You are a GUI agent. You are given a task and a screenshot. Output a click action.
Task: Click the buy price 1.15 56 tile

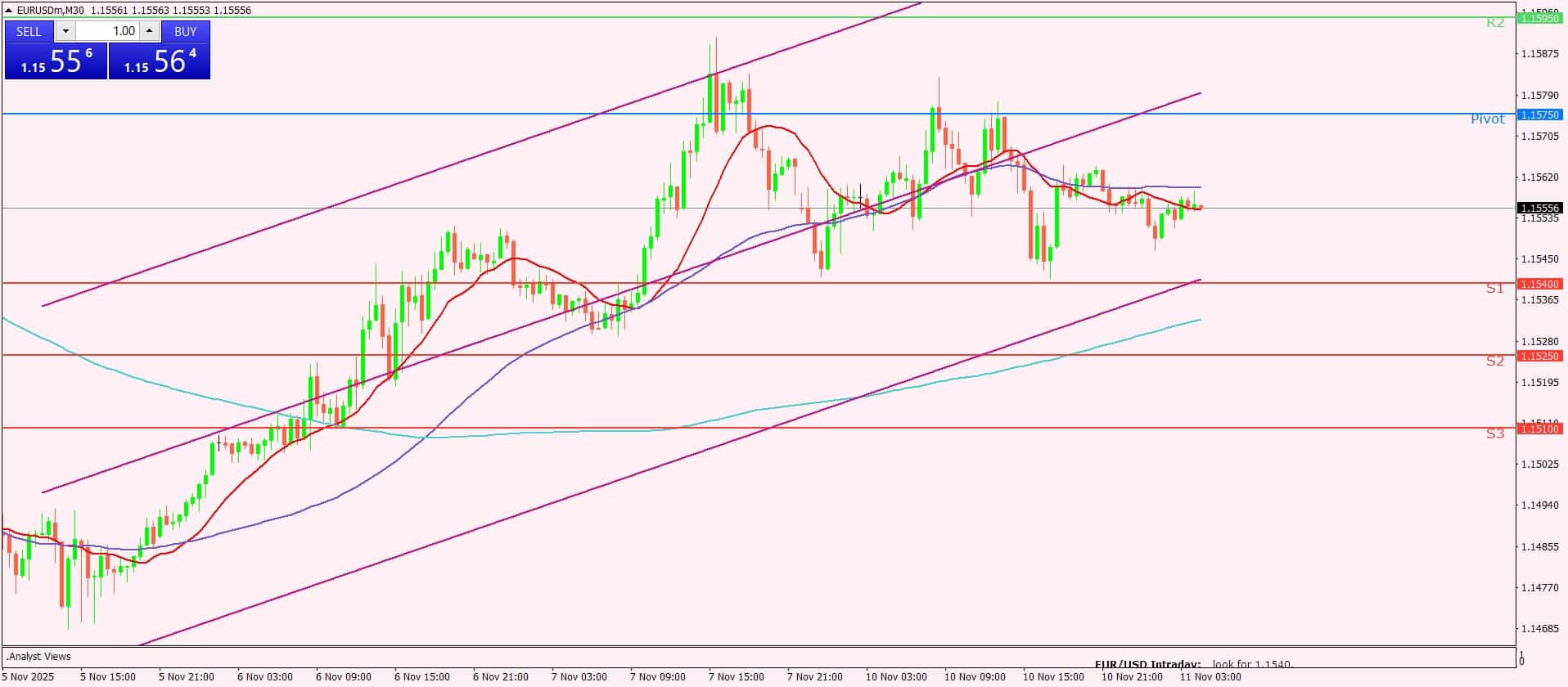160,62
